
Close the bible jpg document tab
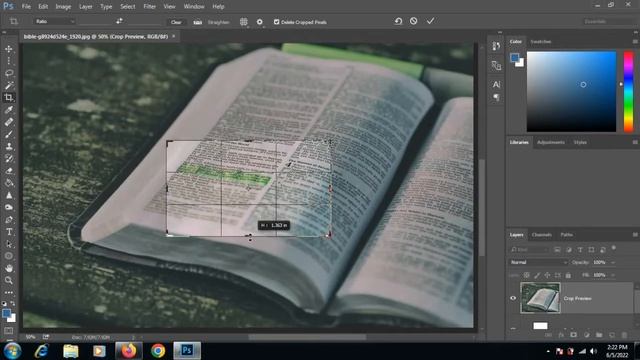pyautogui.click(x=173, y=36)
